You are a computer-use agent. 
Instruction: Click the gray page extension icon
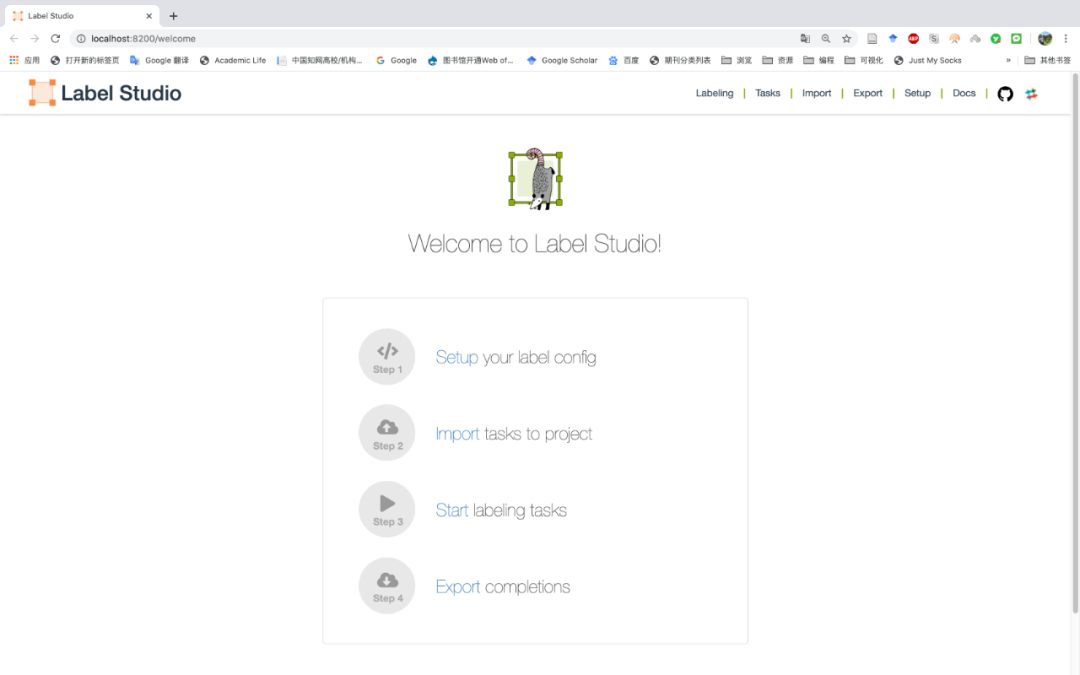[x=872, y=39]
